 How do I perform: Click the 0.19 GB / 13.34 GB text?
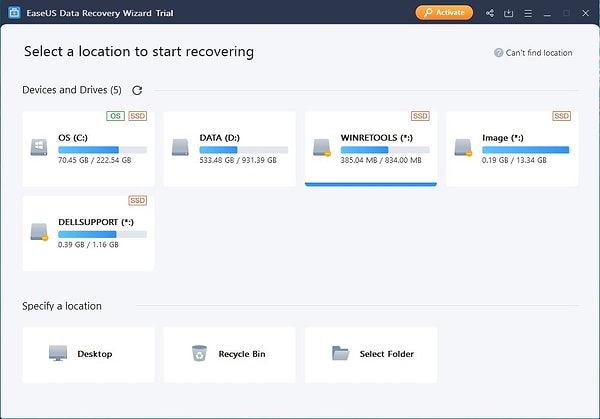point(514,160)
